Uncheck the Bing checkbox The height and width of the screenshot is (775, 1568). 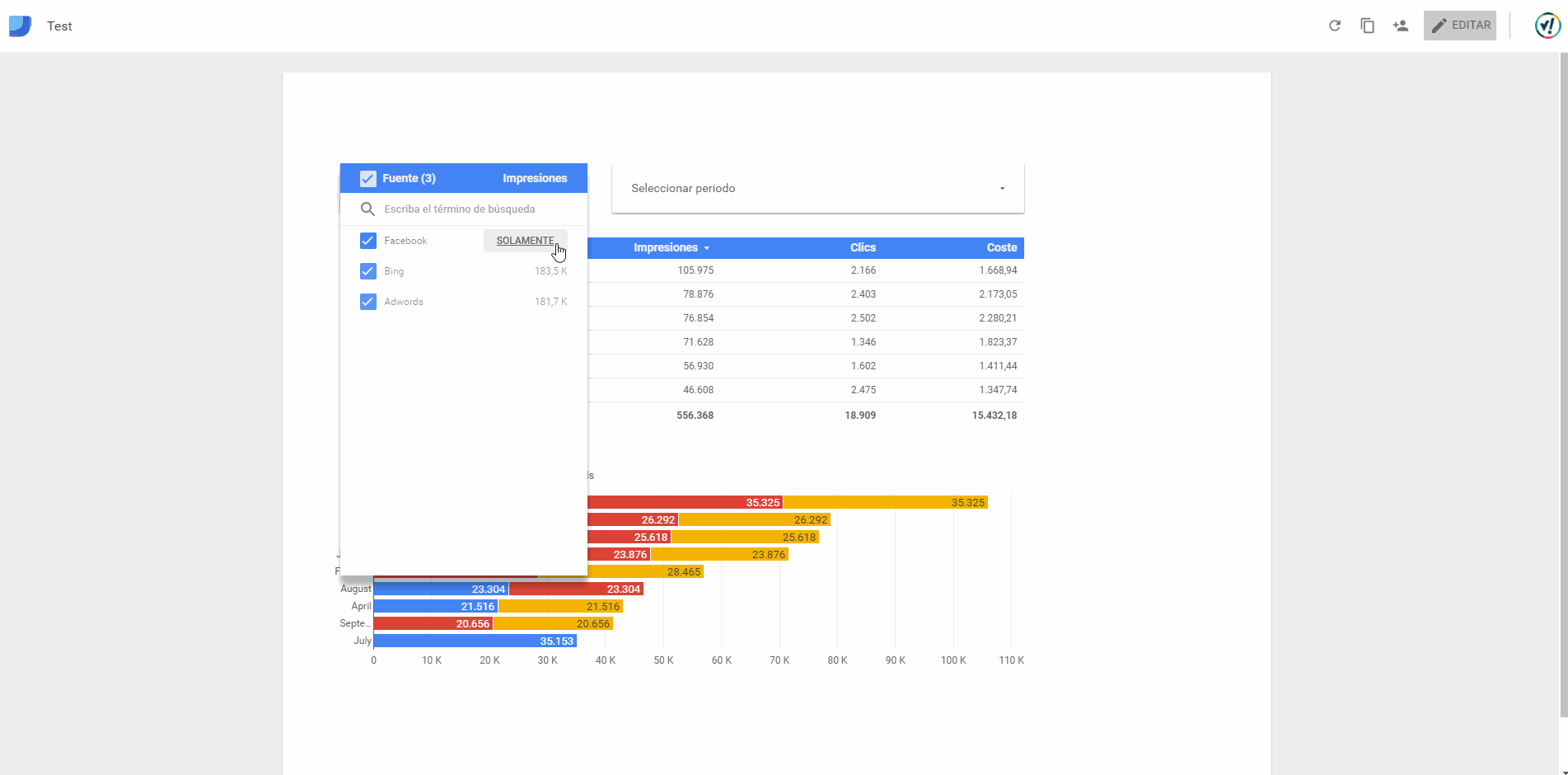[x=368, y=271]
